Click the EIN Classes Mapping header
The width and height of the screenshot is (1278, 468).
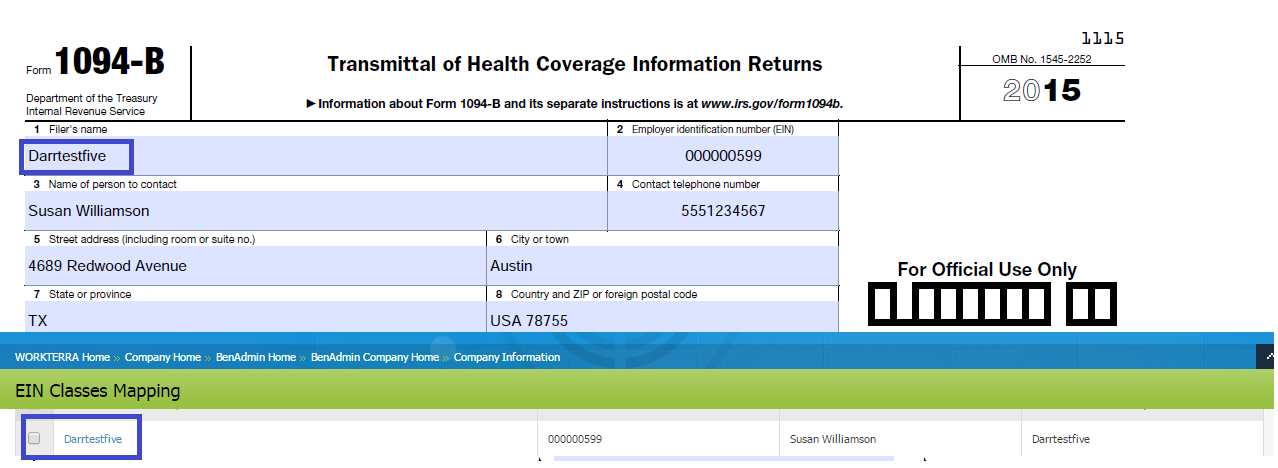98,391
